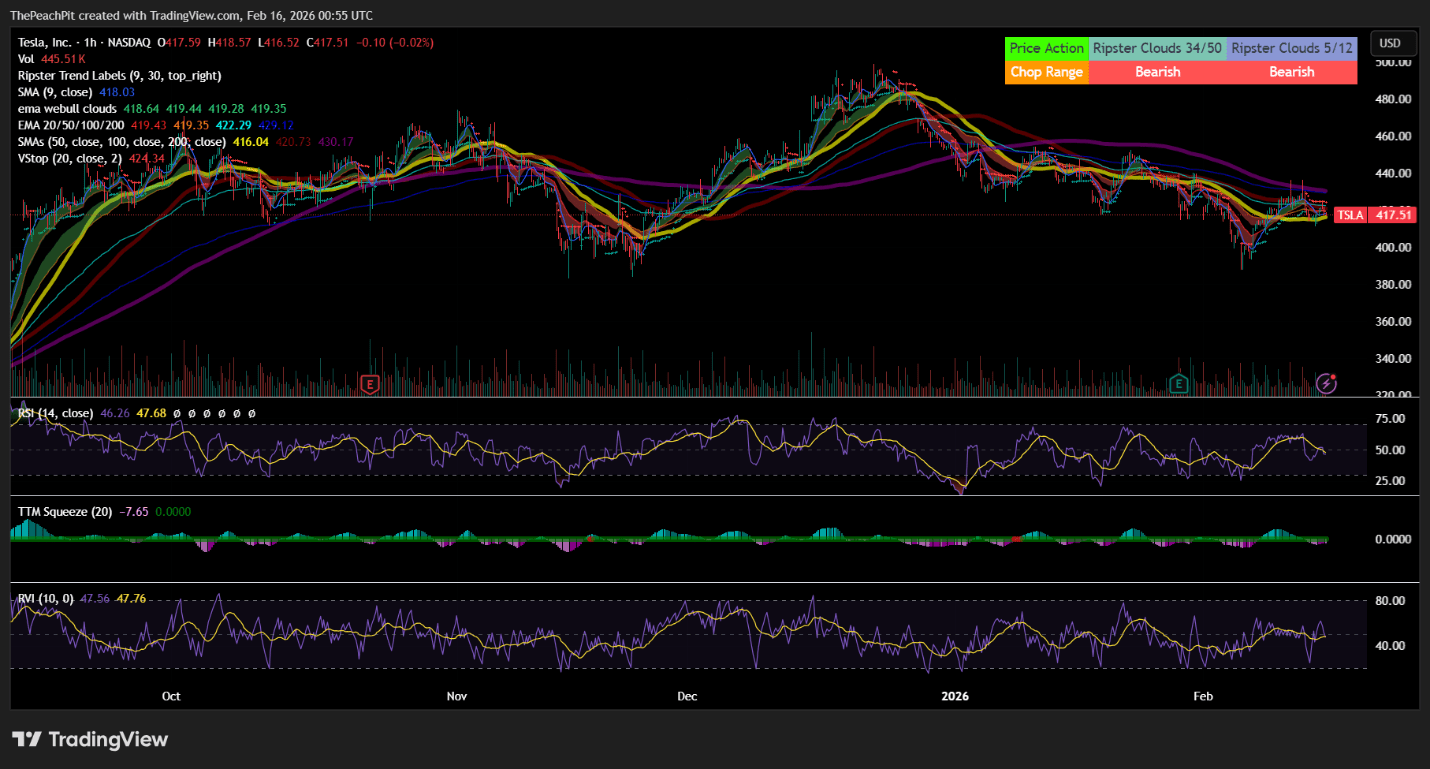Select the VStop (20, close, 2) legend

pyautogui.click(x=69, y=159)
